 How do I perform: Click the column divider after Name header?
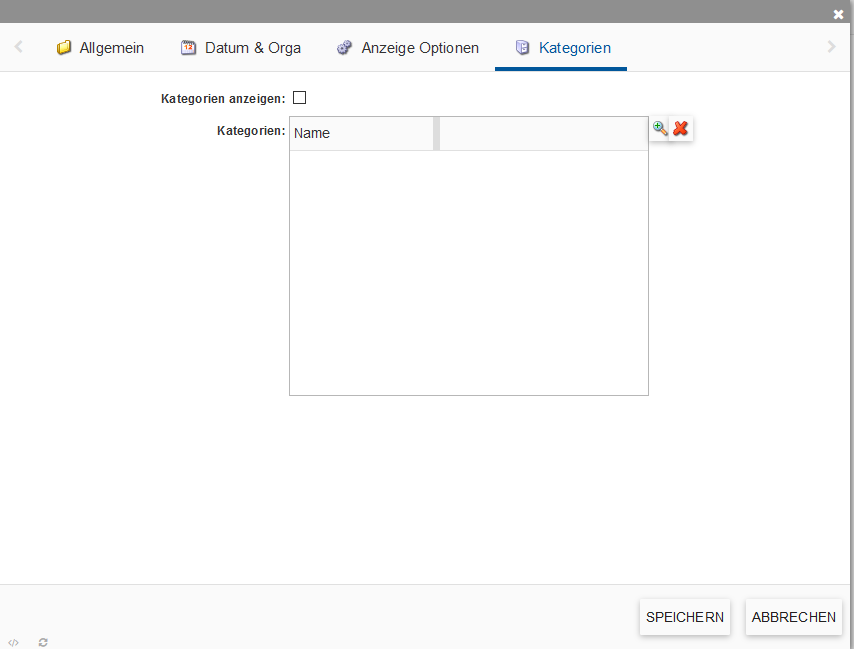pyautogui.click(x=436, y=133)
